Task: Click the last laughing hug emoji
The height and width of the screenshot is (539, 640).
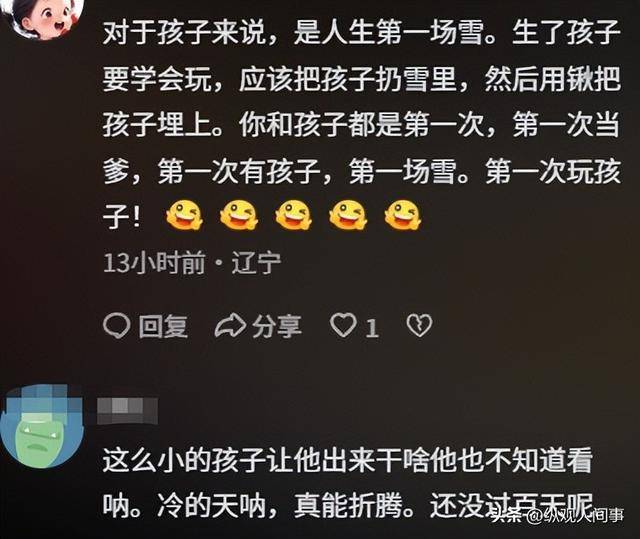Action: 403,215
